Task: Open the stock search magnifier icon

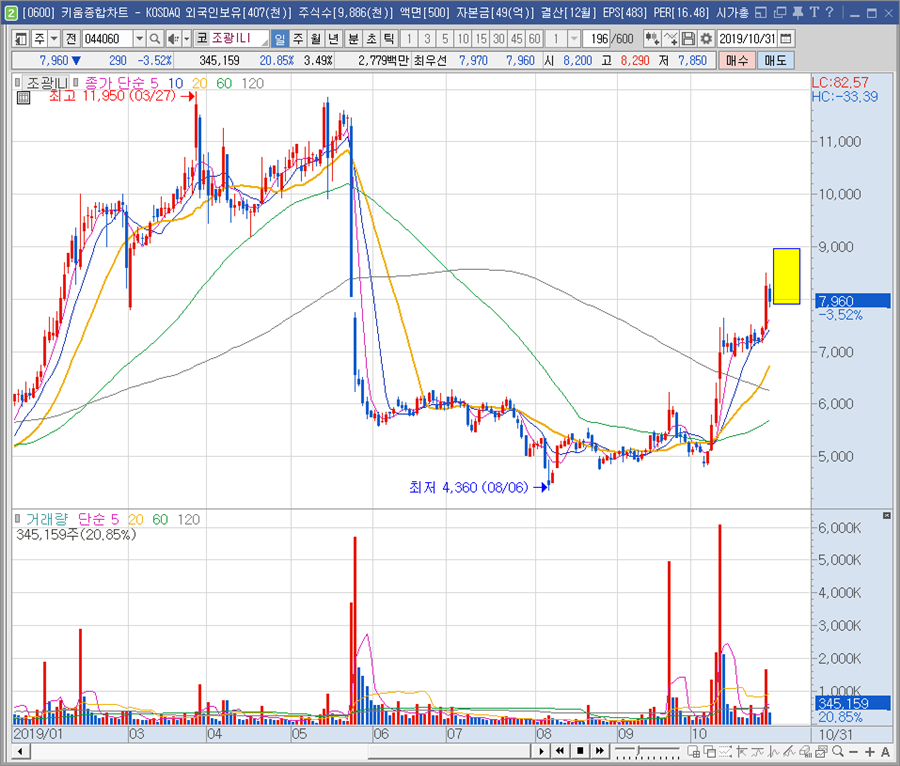Action: [154, 39]
